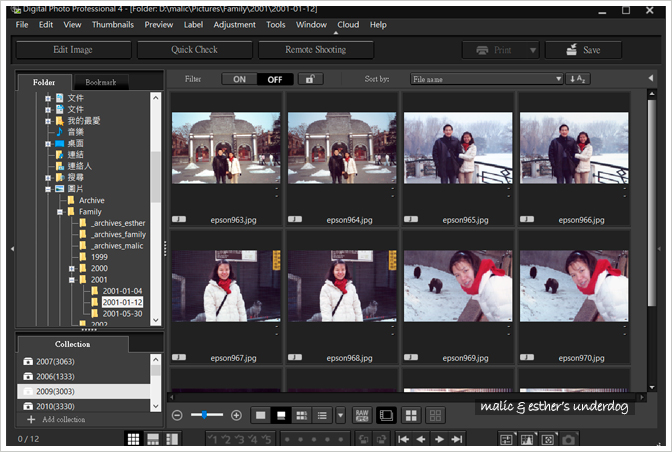Rotate image left
Viewport: 672px width, 452px height.
(363, 439)
